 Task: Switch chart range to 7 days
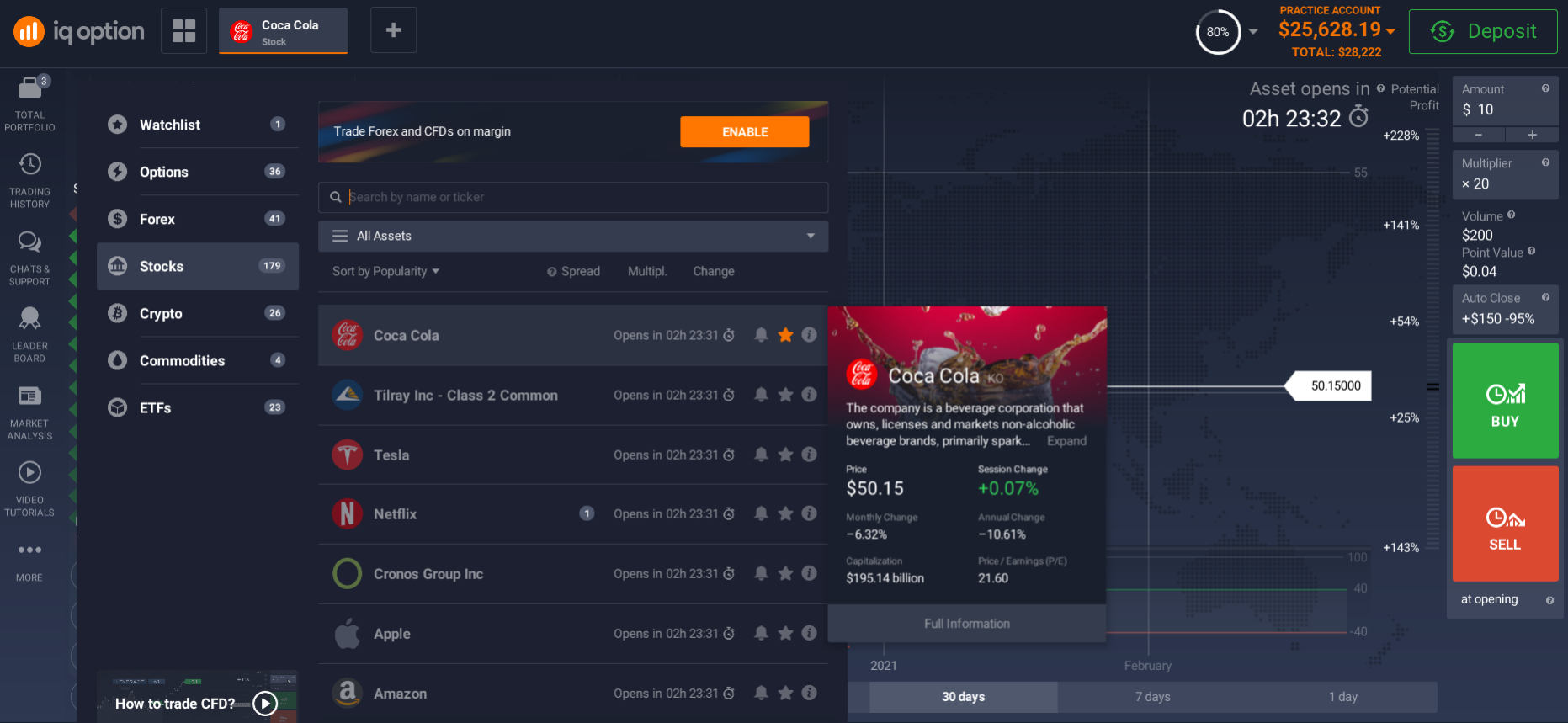1152,697
